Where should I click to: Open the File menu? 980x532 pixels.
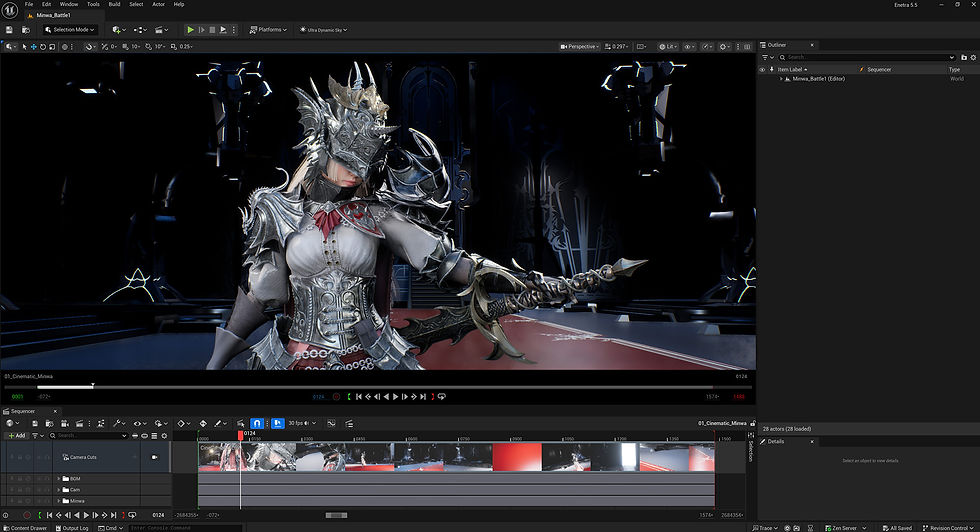tap(29, 4)
